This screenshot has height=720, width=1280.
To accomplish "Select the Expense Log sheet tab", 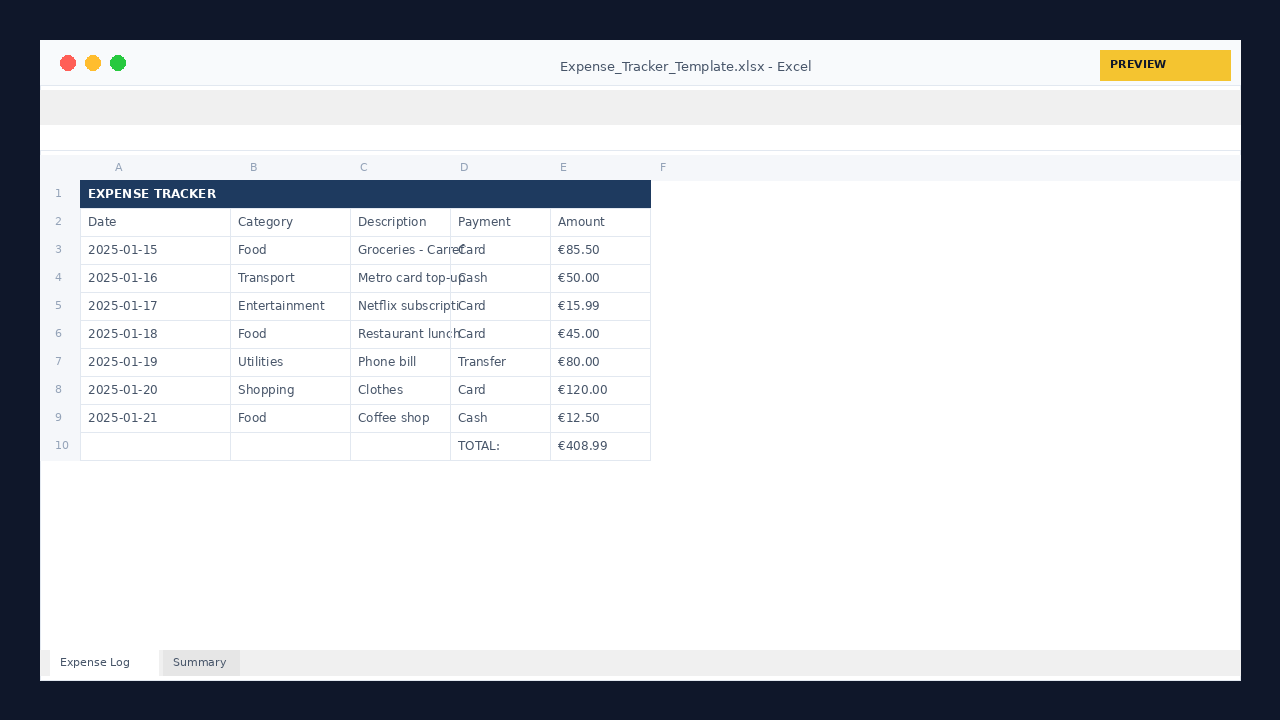I will (95, 662).
